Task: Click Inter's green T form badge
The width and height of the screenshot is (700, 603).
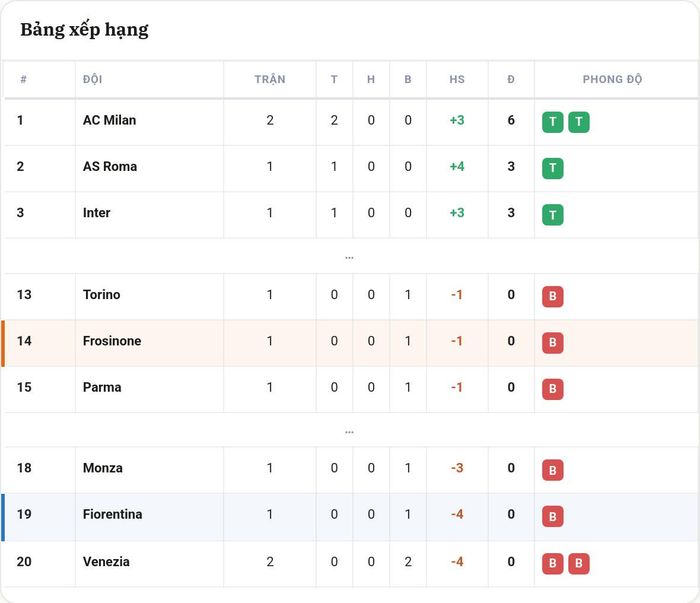Action: pos(553,215)
